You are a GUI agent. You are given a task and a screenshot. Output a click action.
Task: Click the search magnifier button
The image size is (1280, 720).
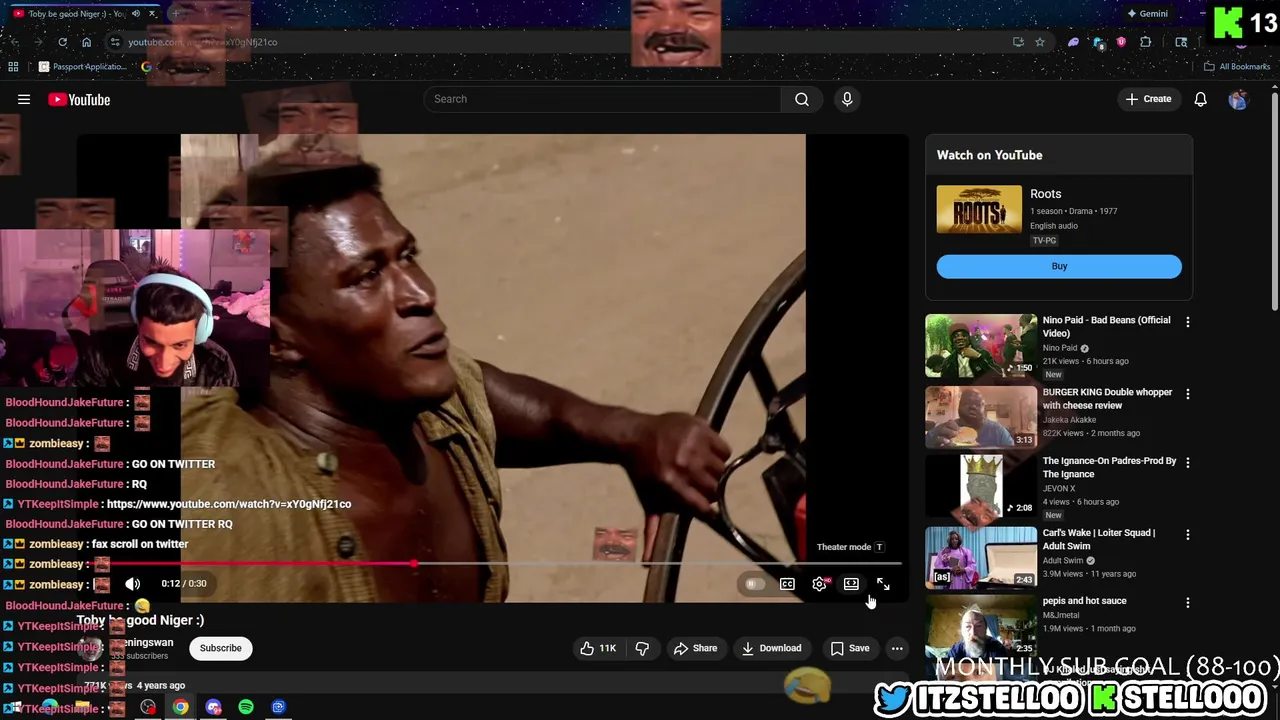(802, 99)
